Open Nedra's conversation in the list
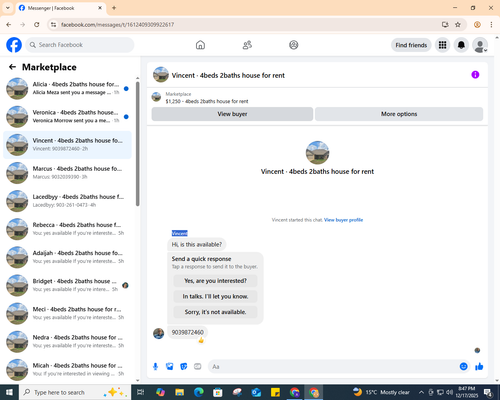The width and height of the screenshot is (500, 400). (x=67, y=341)
